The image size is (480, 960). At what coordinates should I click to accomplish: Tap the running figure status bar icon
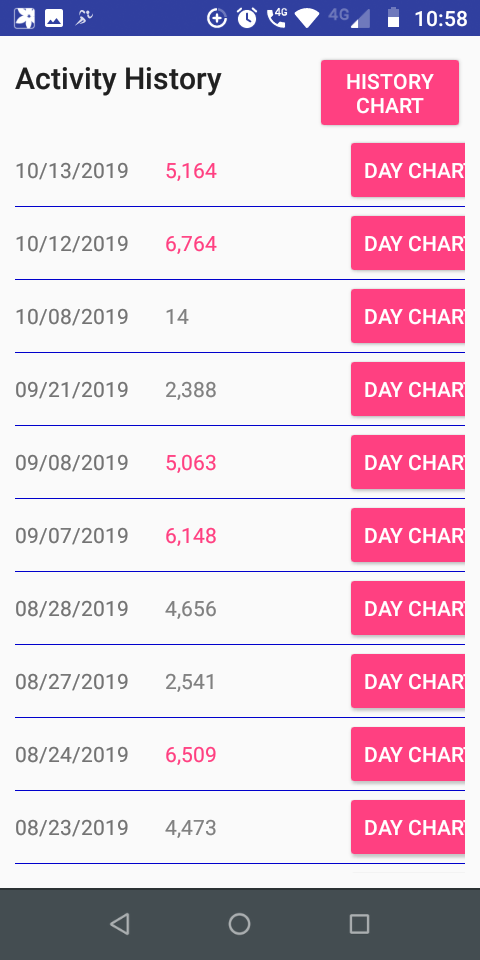84,18
